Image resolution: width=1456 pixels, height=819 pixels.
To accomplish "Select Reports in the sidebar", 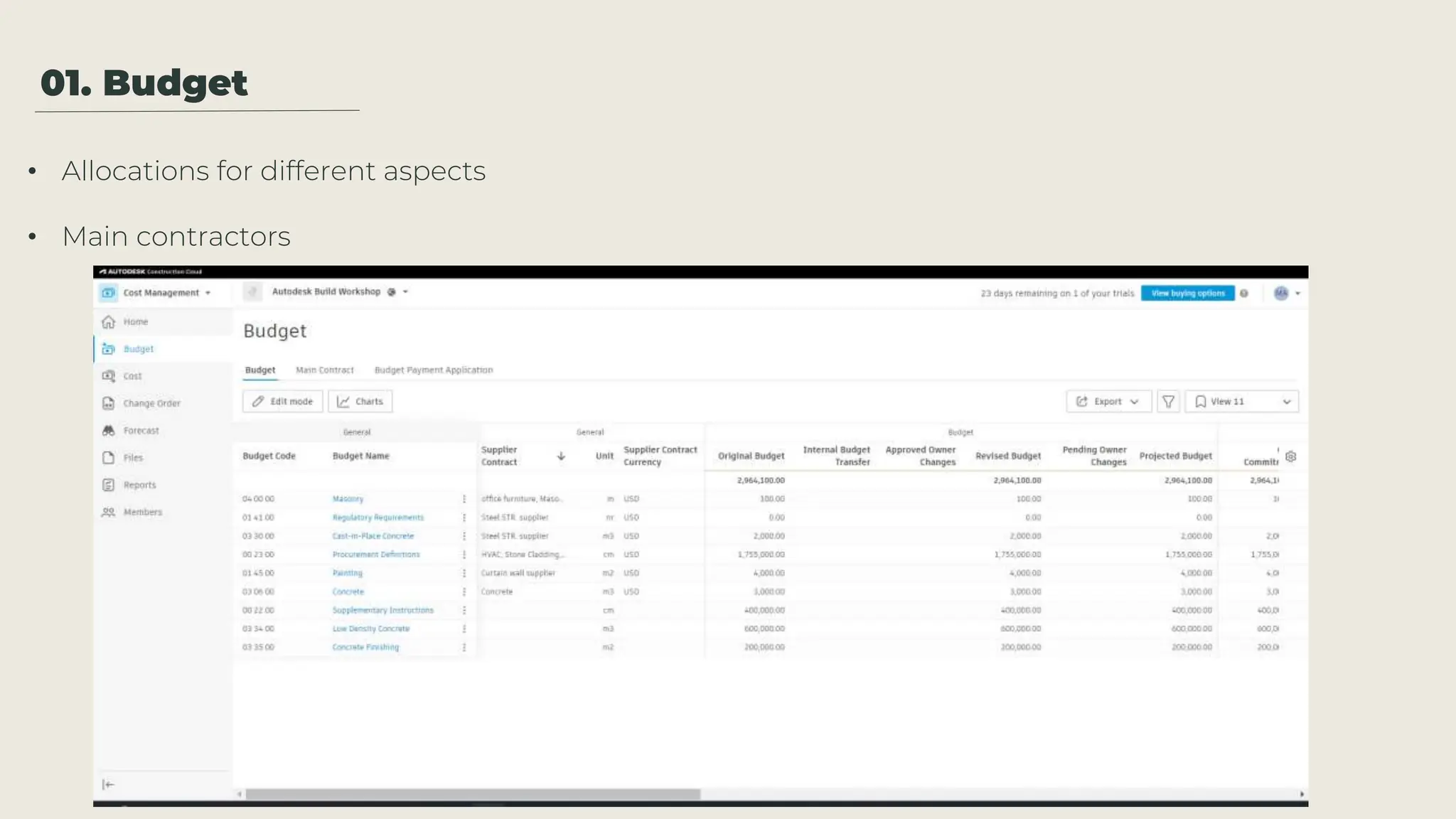I will [x=139, y=485].
